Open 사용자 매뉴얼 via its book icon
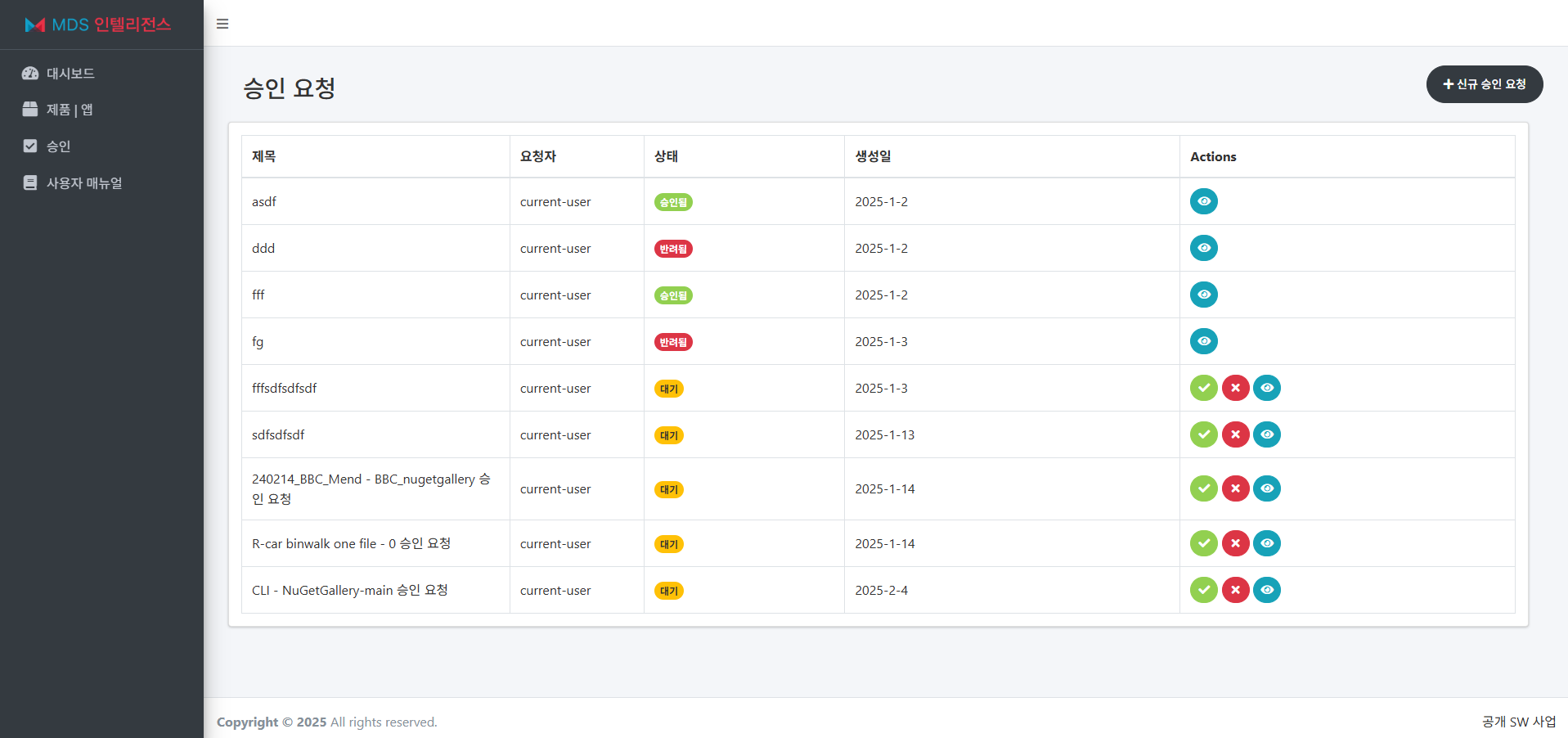Image resolution: width=1568 pixels, height=738 pixels. click(x=30, y=182)
